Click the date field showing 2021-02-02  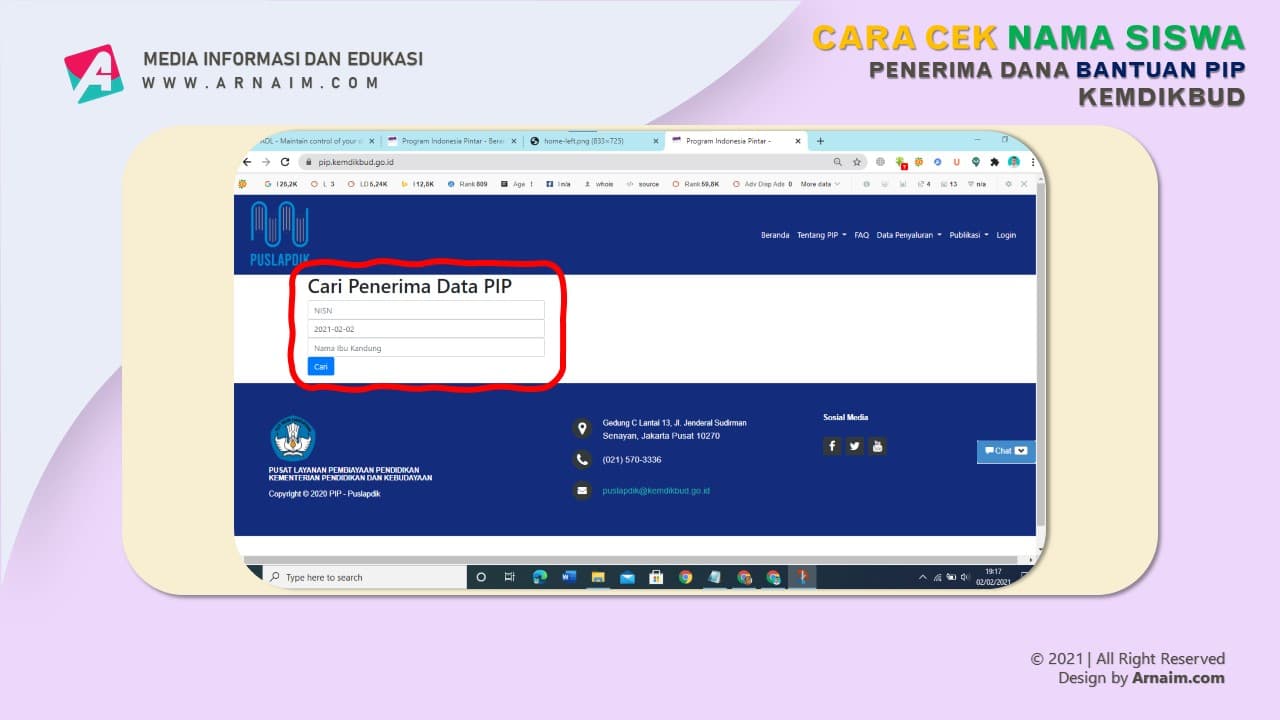426,329
